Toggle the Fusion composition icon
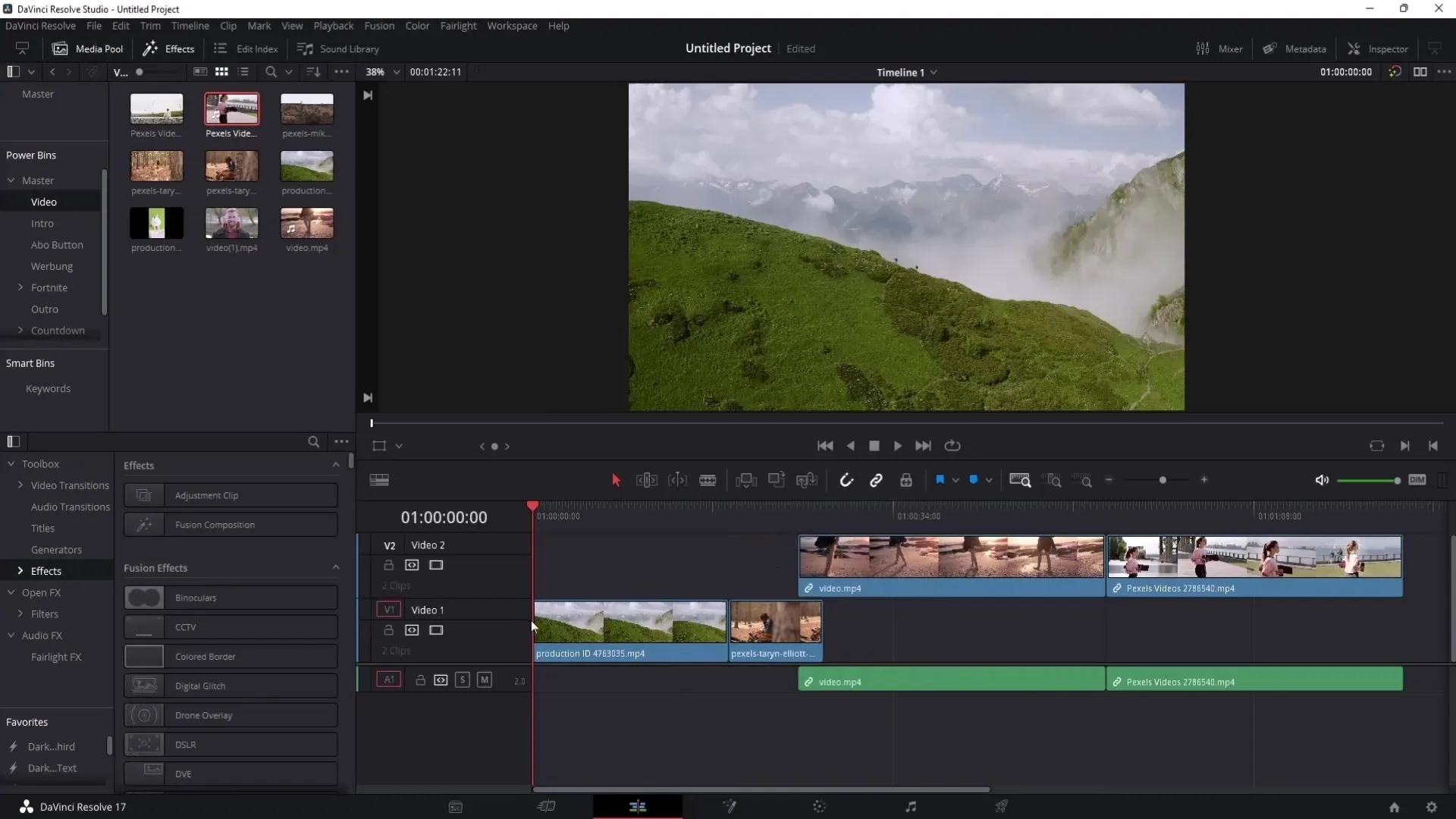The image size is (1456, 819). [x=143, y=524]
